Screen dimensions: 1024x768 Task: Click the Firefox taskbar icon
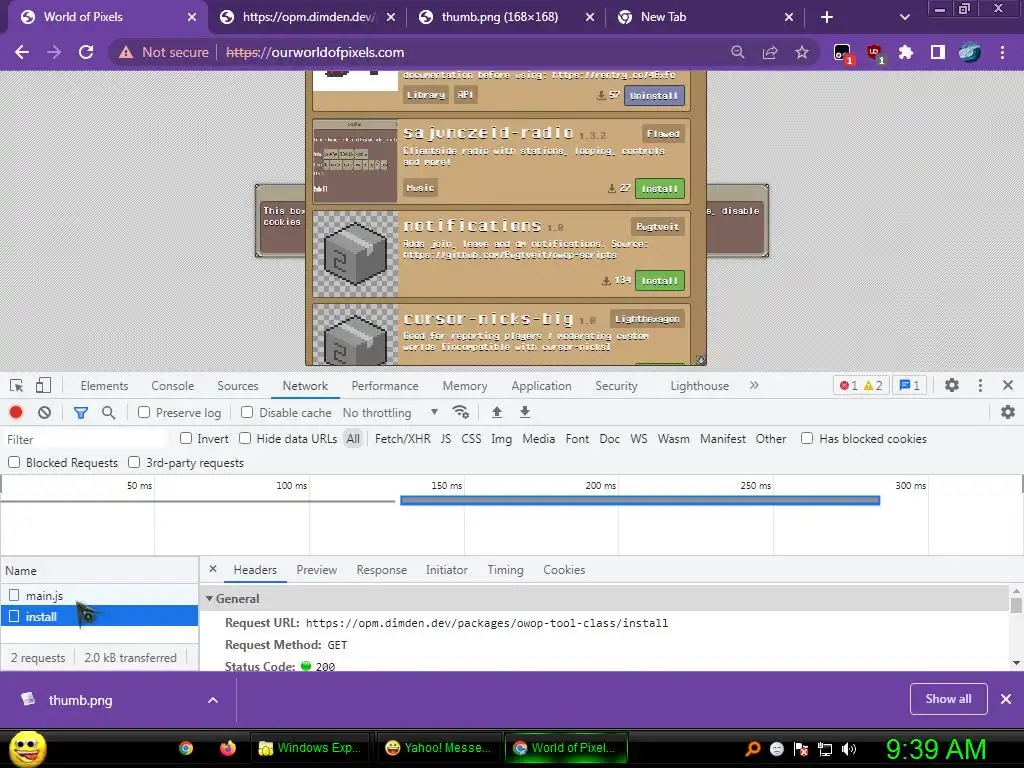tap(227, 748)
